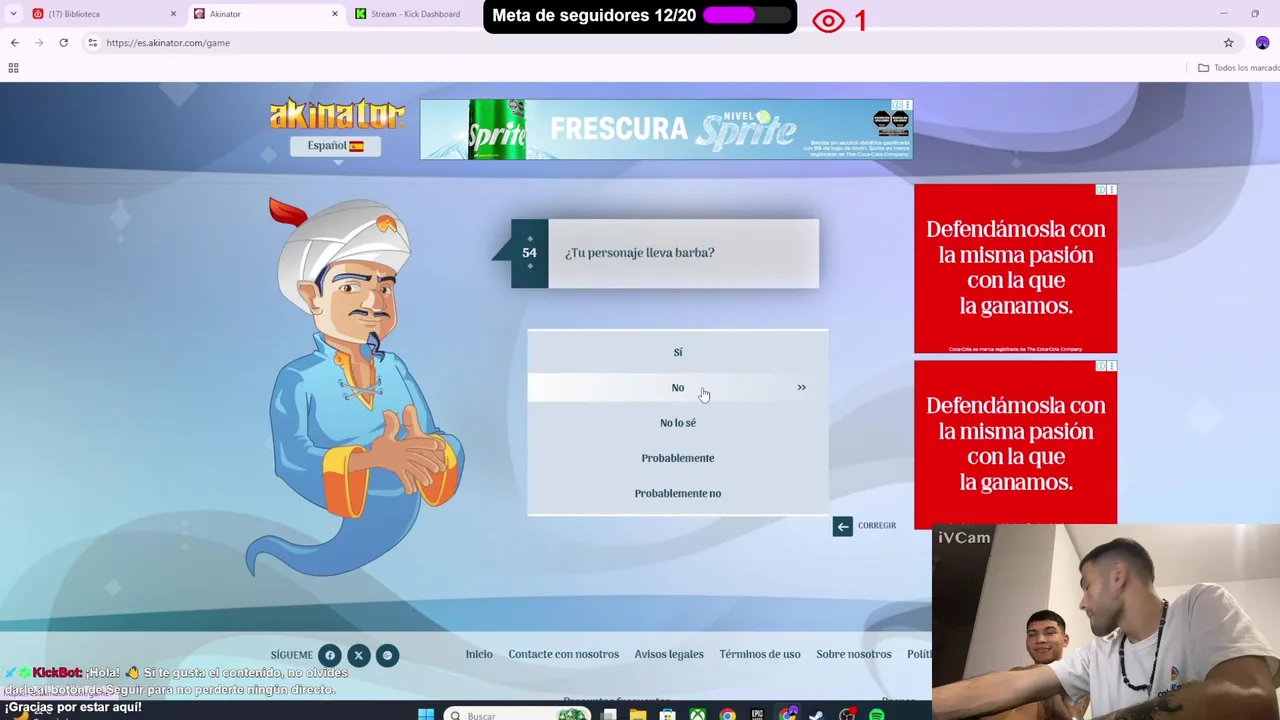1280x720 pixels.
Task: Open Sobre nosotros link
Action: pyautogui.click(x=854, y=654)
